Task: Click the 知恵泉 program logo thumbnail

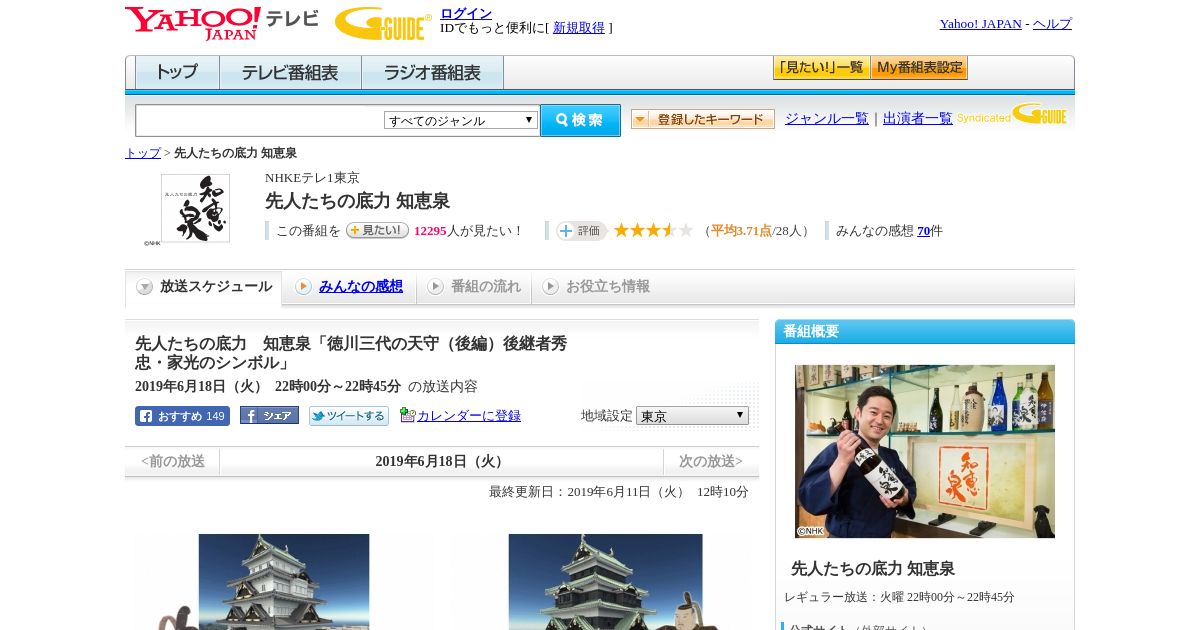Action: [x=195, y=208]
